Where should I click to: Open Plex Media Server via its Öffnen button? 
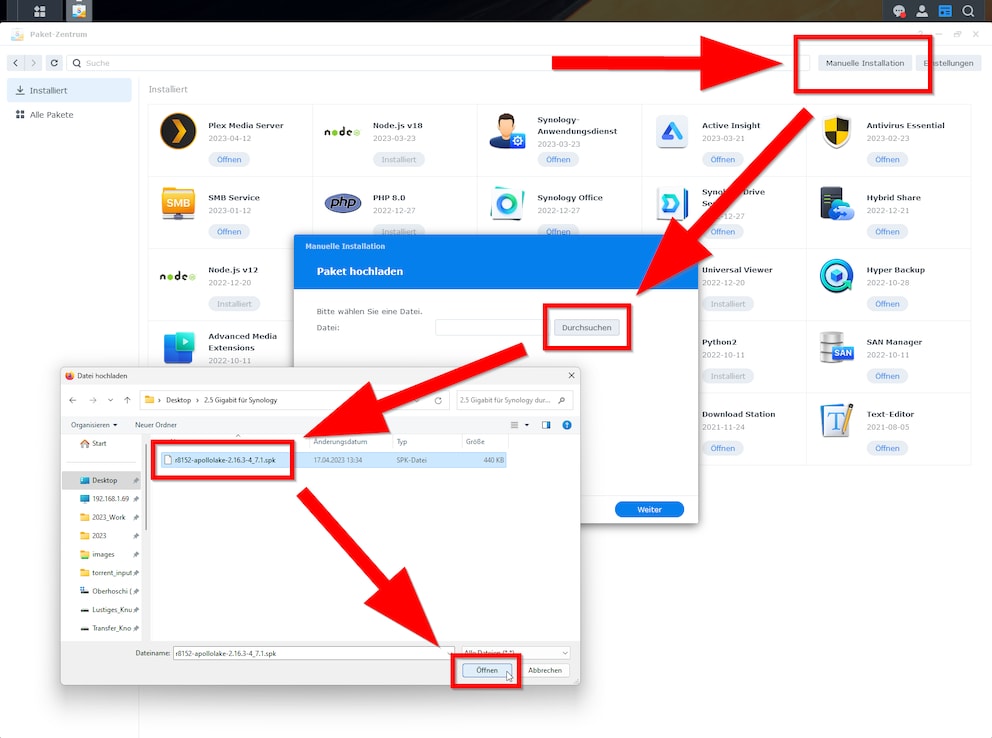click(229, 159)
